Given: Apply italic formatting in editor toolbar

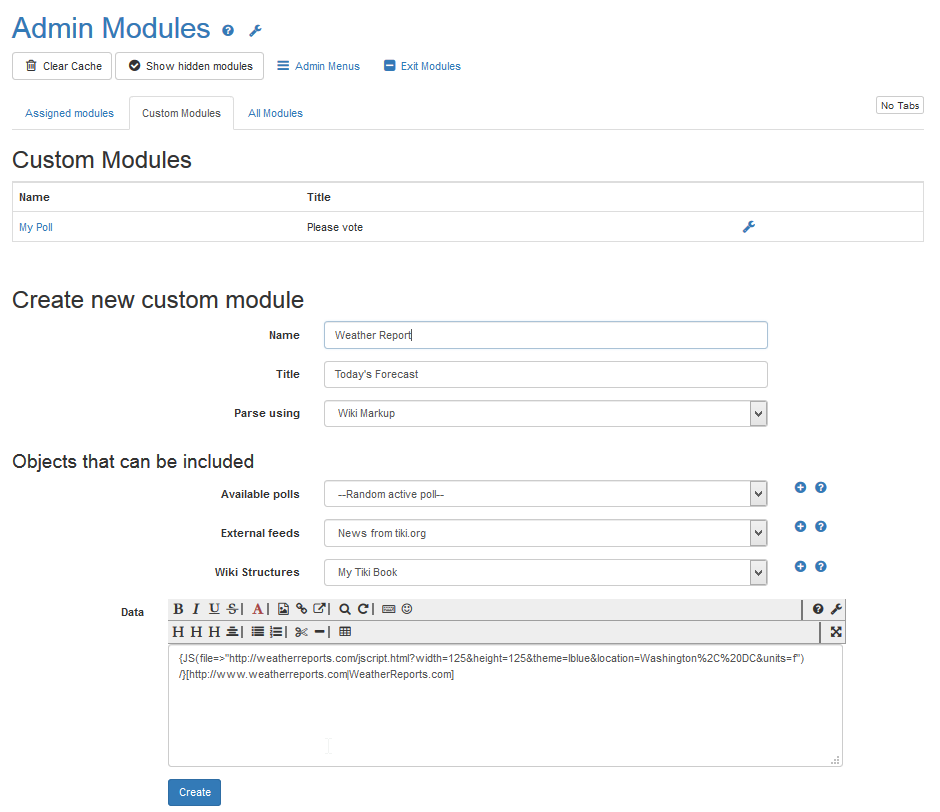Looking at the screenshot, I should click(196, 609).
